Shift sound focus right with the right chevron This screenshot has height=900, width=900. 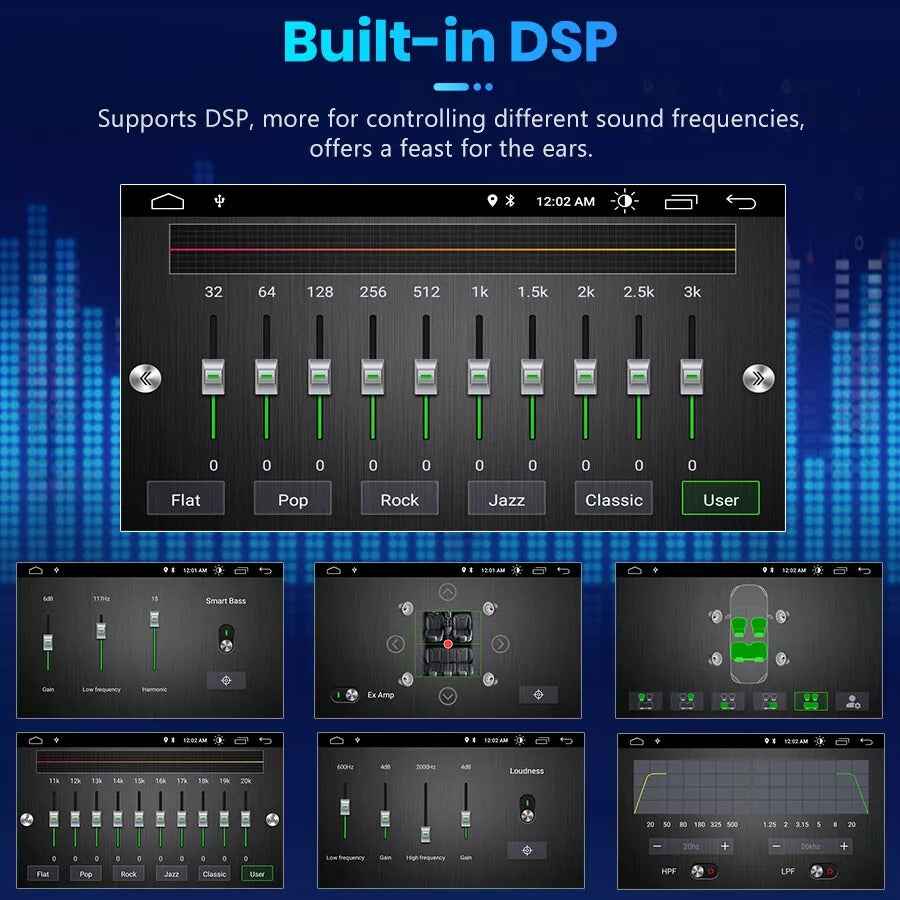[x=500, y=644]
